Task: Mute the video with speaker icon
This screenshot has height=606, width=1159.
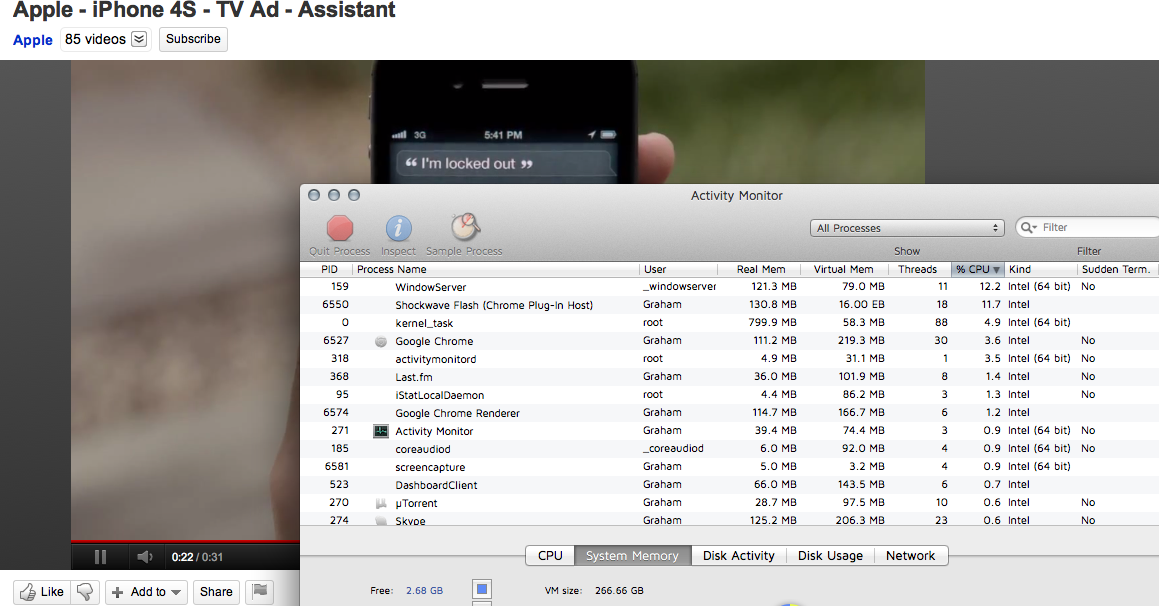Action: tap(145, 557)
